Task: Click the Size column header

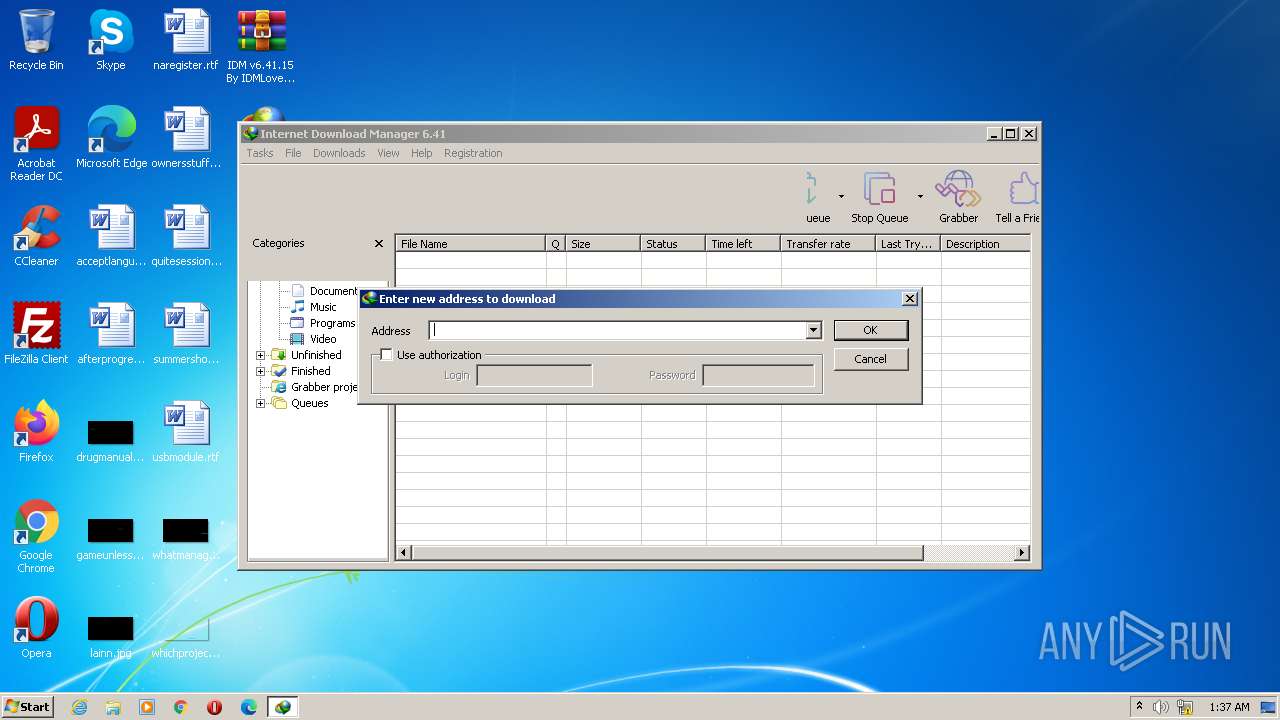Action: pyautogui.click(x=603, y=244)
